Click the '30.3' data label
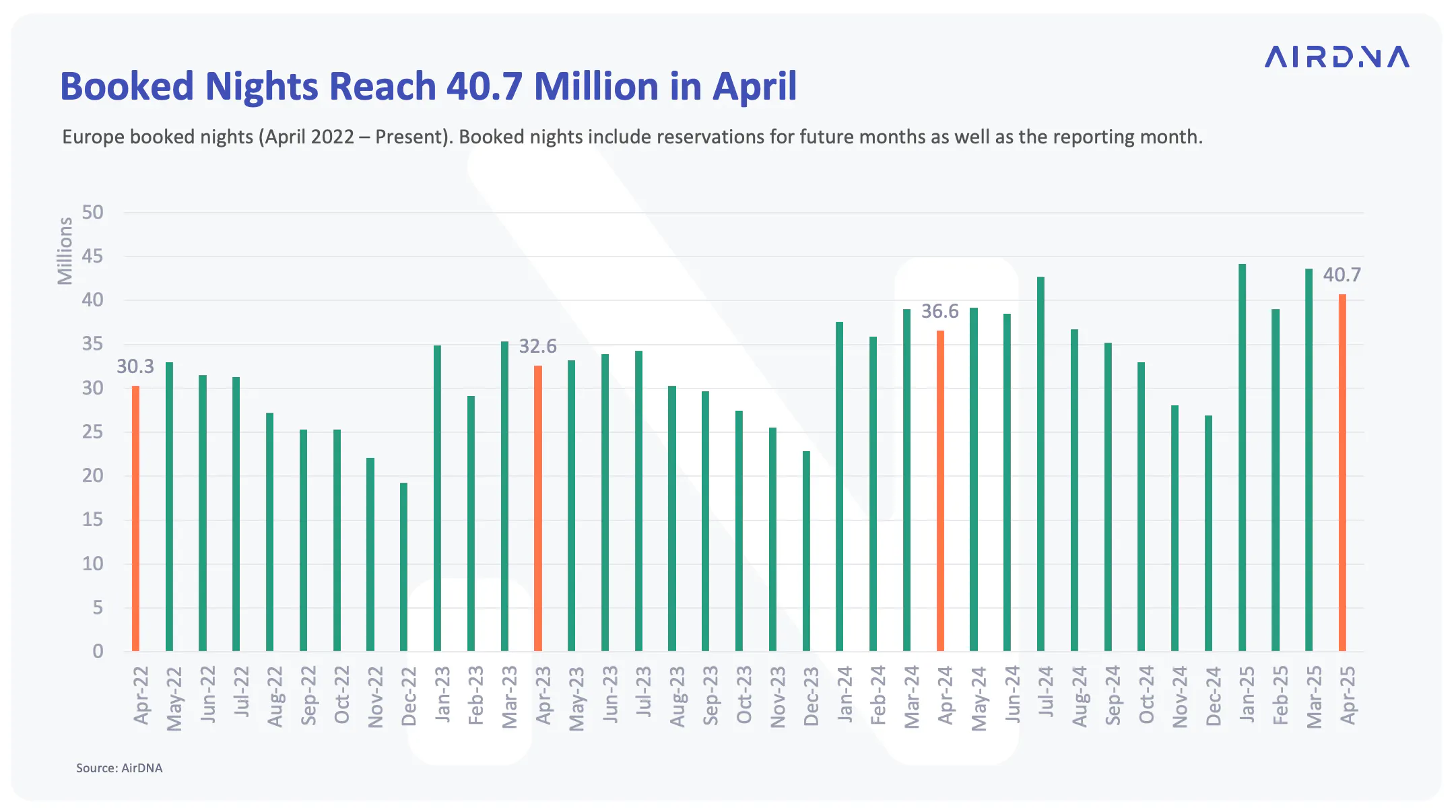Image resolution: width=1456 pixels, height=812 pixels. click(135, 366)
